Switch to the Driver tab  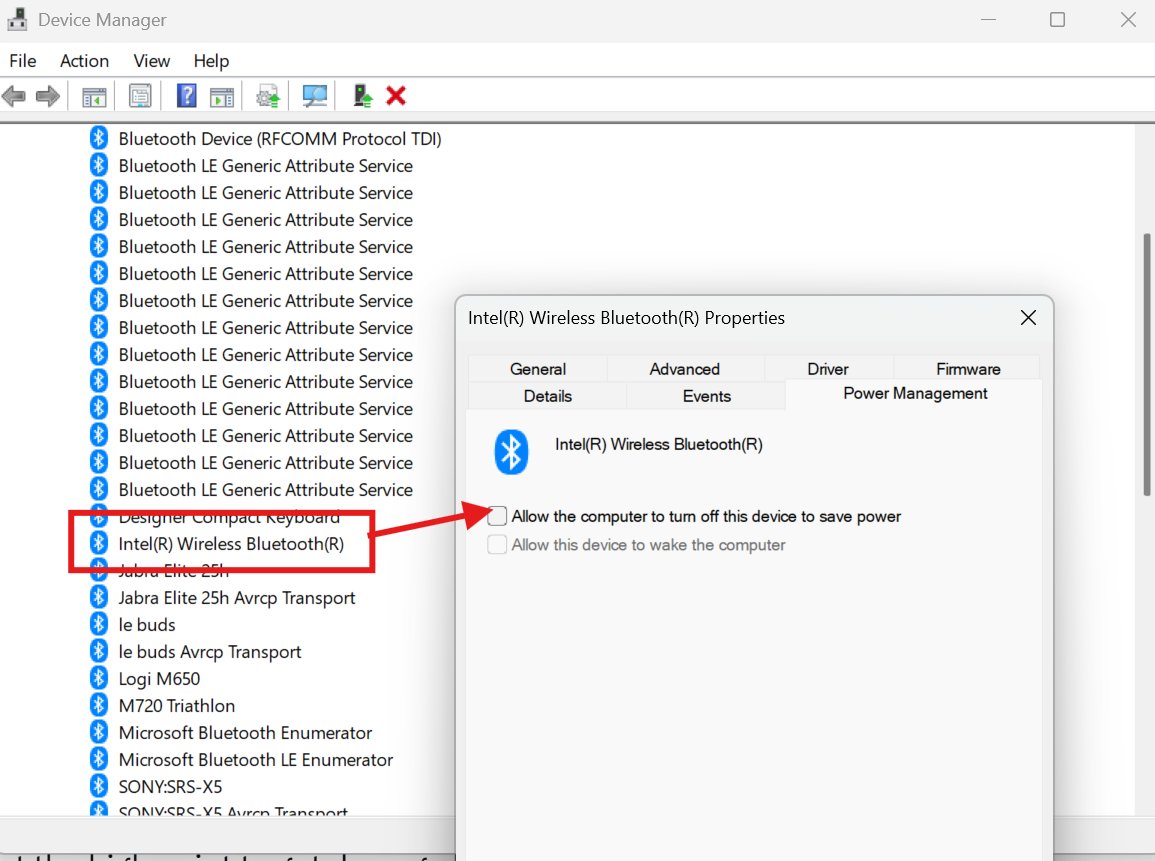828,369
